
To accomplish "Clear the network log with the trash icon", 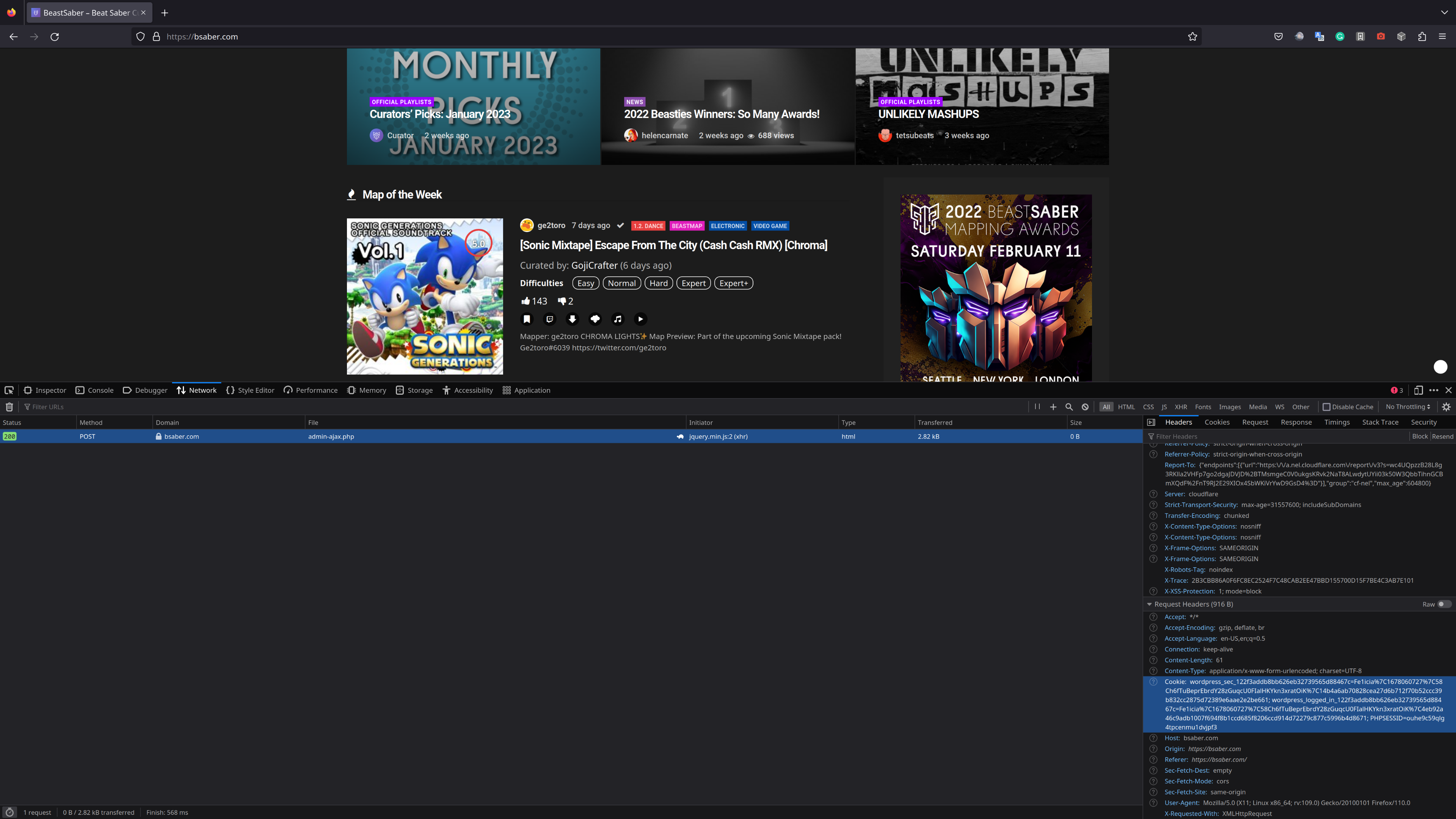I will coord(9,407).
